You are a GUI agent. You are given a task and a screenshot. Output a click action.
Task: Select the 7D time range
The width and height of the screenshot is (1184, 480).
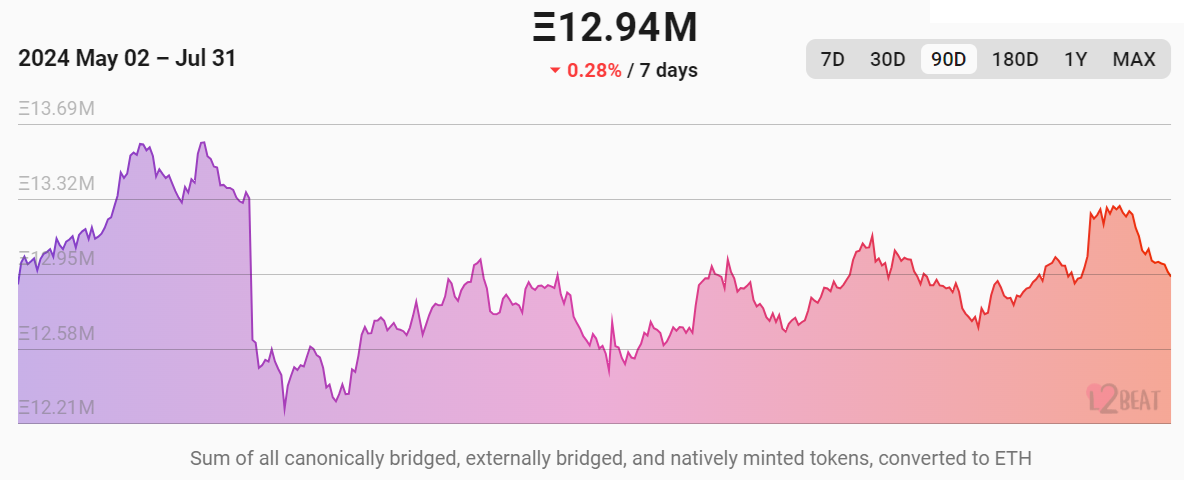click(x=832, y=59)
